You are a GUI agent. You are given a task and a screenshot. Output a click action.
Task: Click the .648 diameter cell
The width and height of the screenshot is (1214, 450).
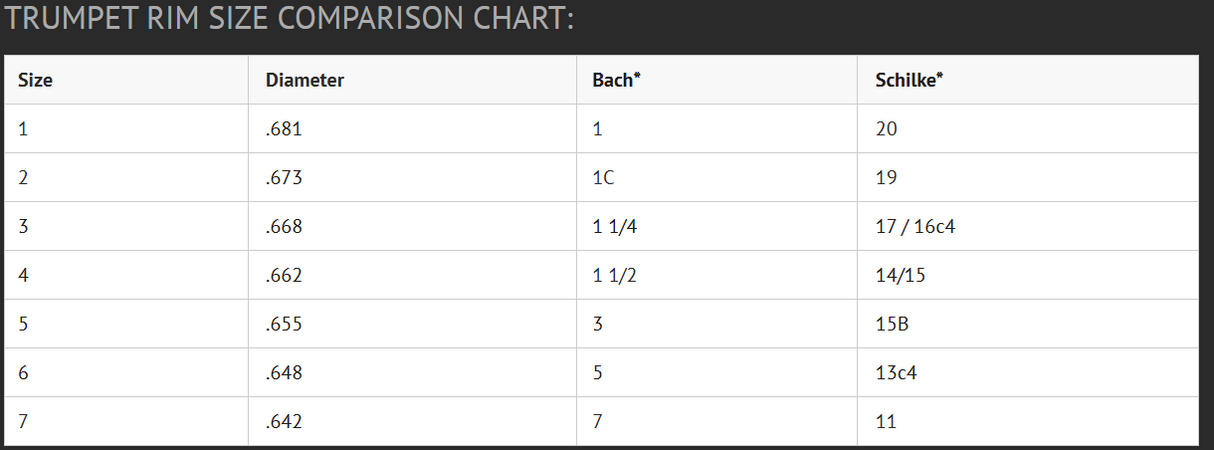tap(285, 374)
